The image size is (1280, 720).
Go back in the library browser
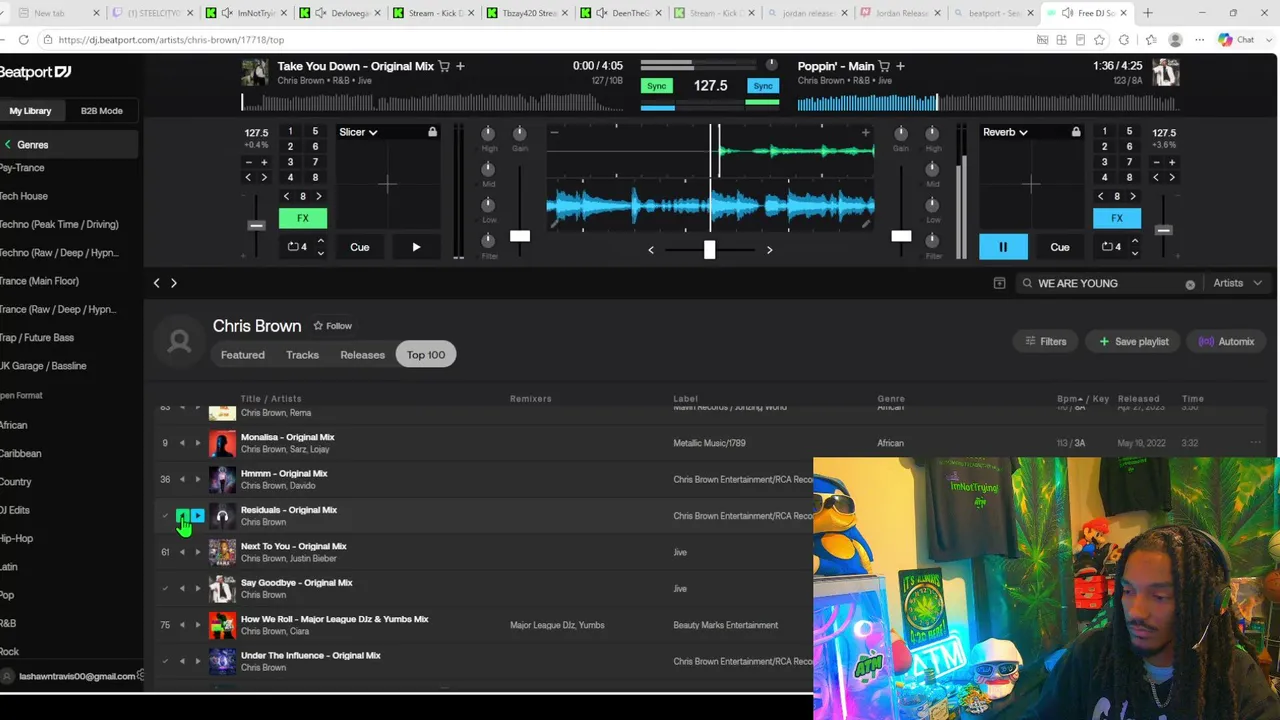point(156,283)
